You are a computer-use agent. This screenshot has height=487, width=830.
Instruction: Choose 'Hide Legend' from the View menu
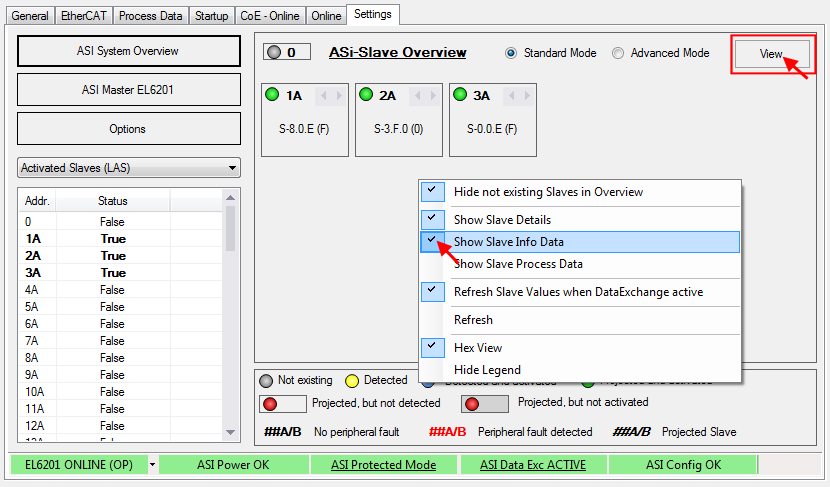580,369
